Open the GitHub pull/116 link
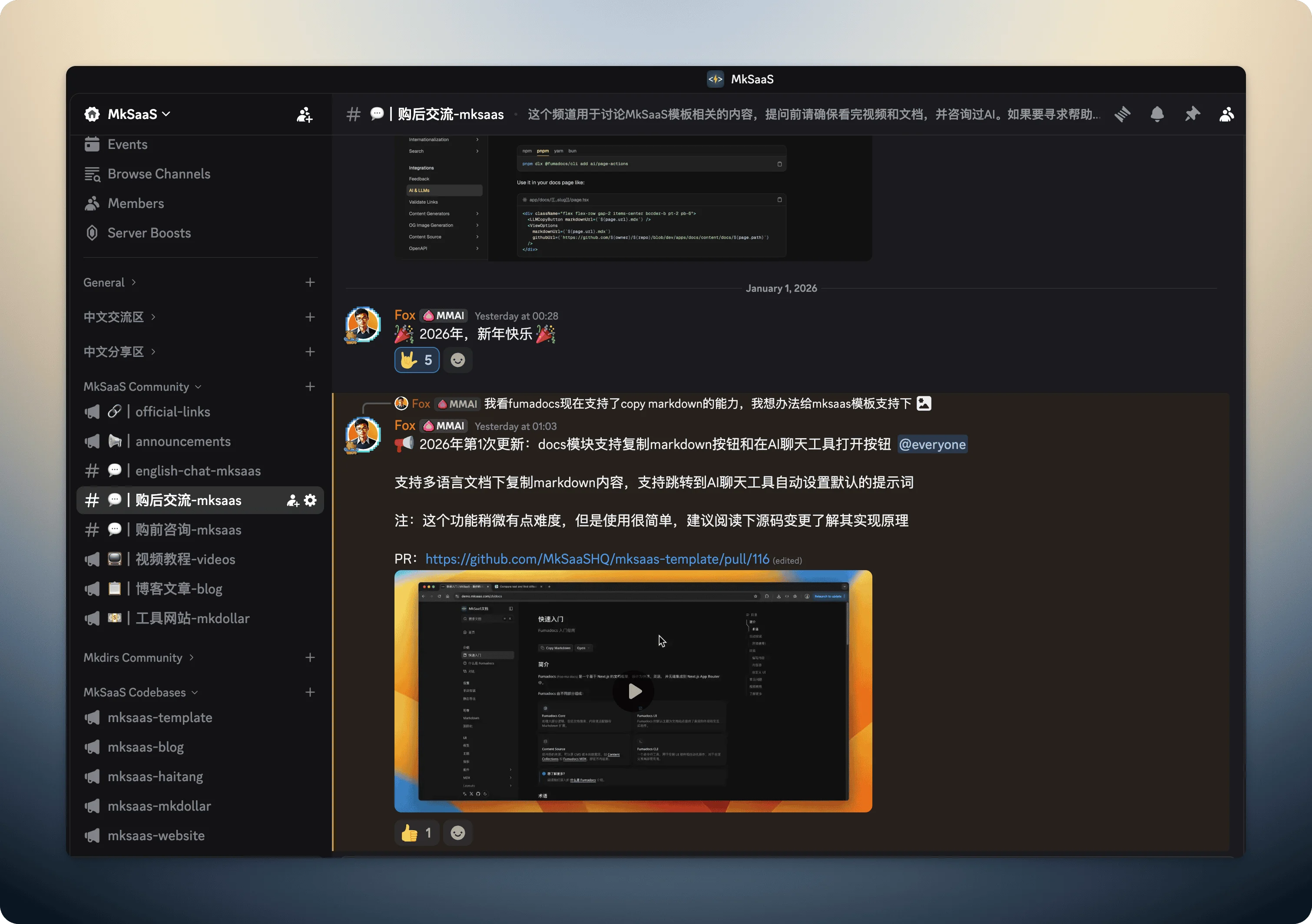Image resolution: width=1312 pixels, height=924 pixels. 597,559
